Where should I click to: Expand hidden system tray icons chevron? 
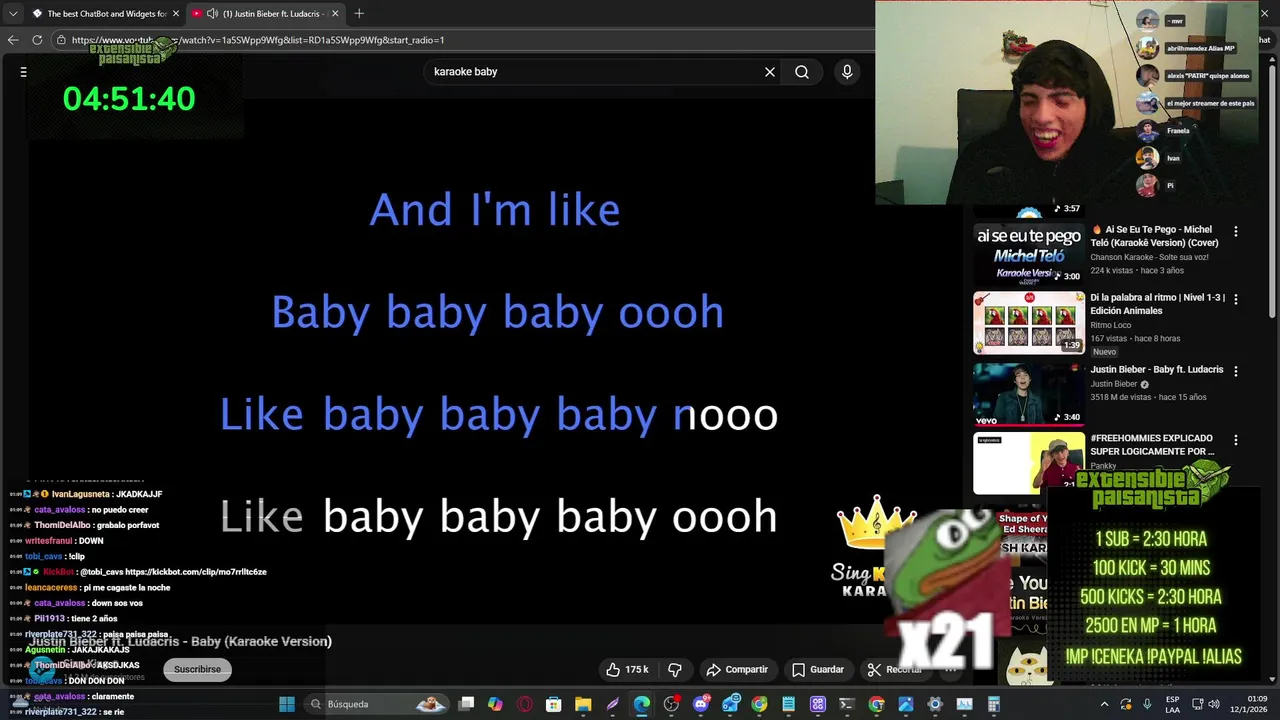pyautogui.click(x=1105, y=704)
